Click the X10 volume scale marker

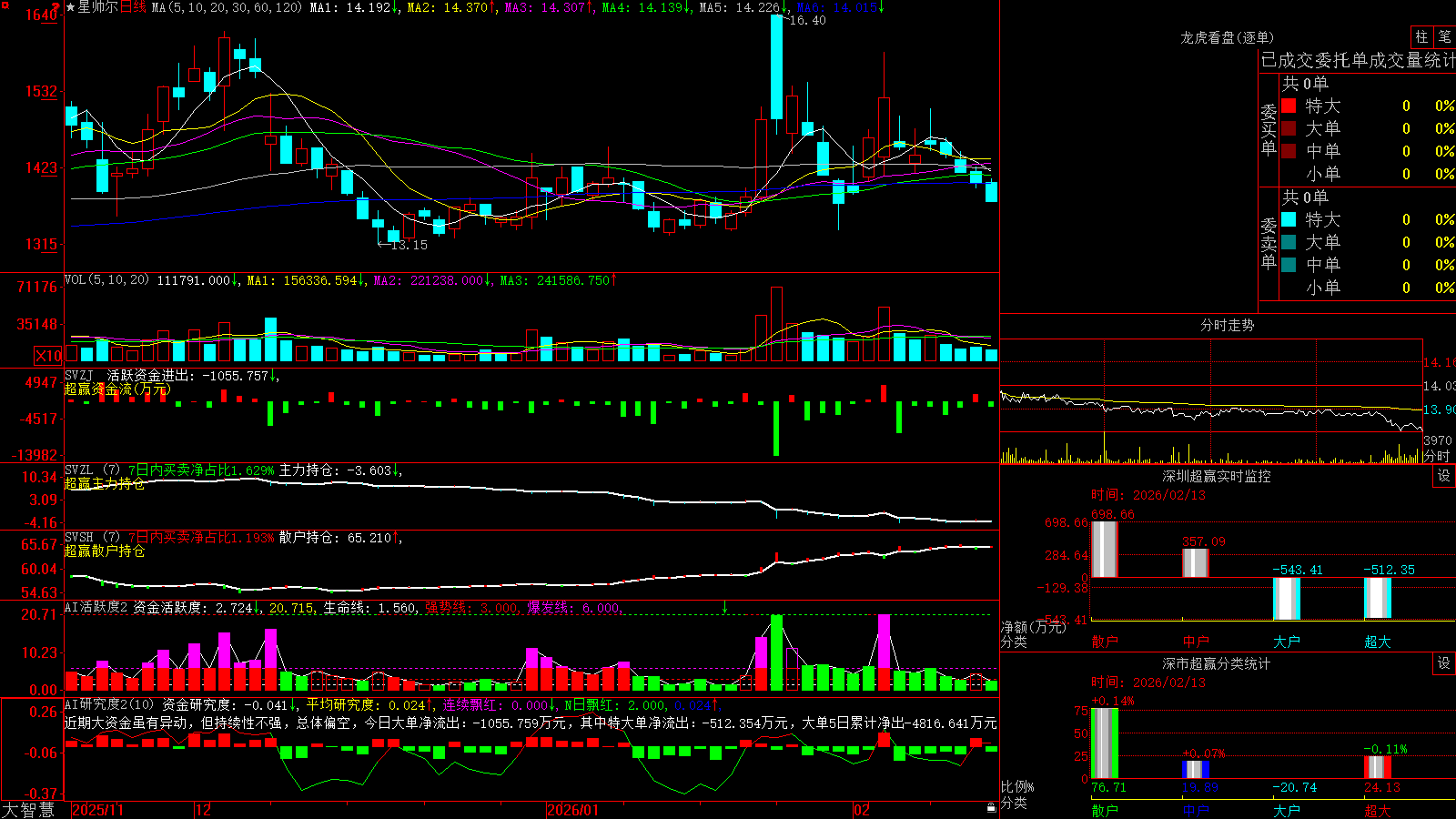pos(48,356)
